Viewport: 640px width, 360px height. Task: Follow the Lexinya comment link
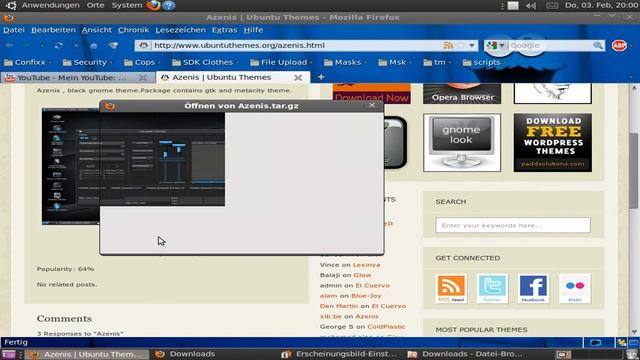(366, 264)
